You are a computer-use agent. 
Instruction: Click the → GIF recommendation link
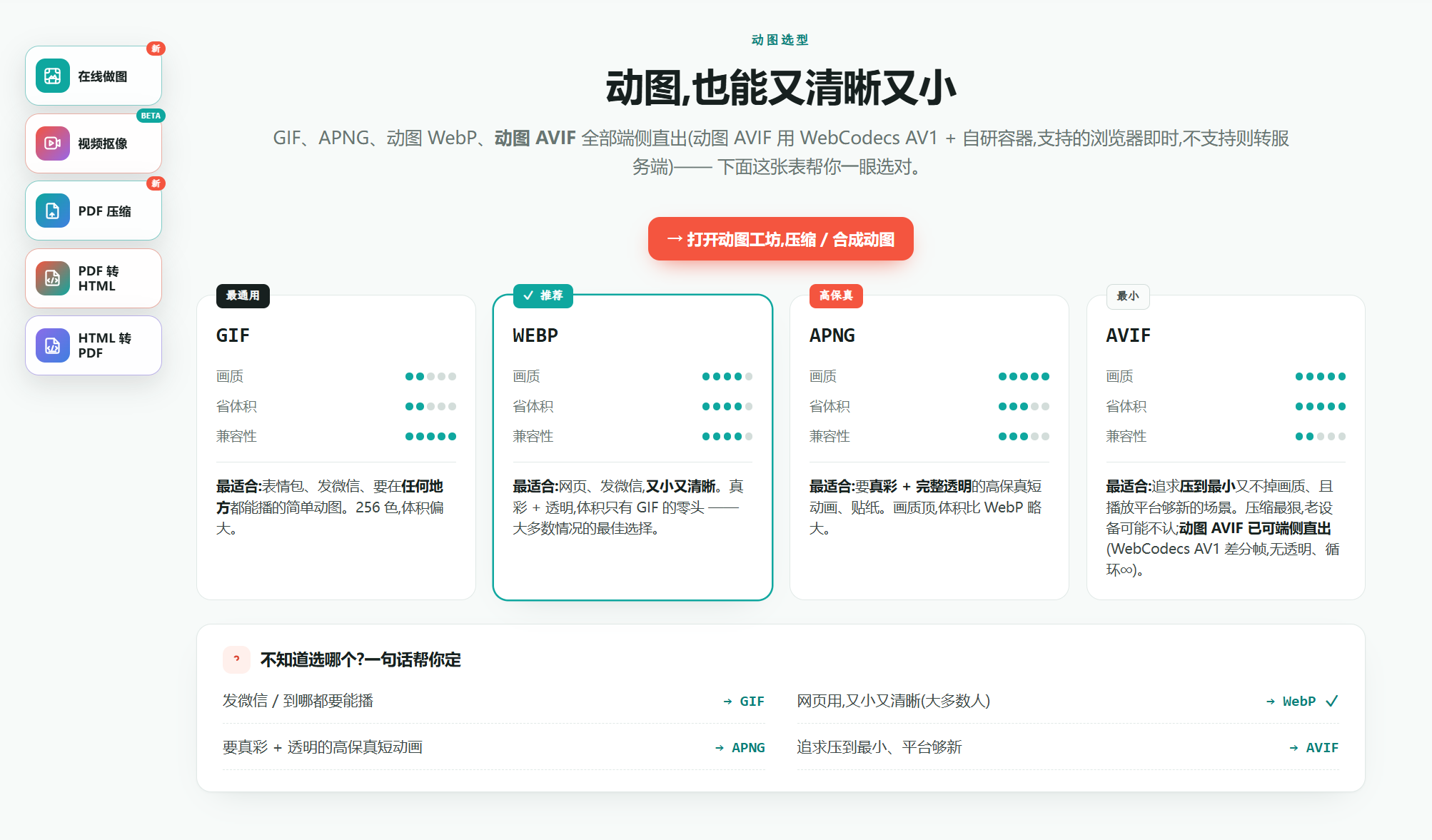pos(744,702)
